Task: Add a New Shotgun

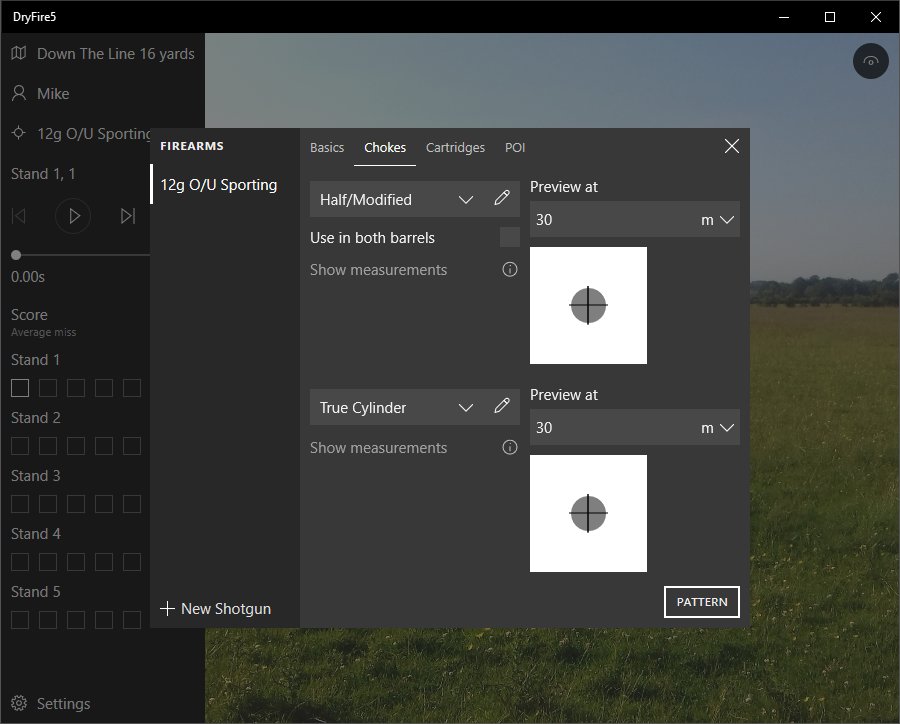Action: click(x=216, y=608)
